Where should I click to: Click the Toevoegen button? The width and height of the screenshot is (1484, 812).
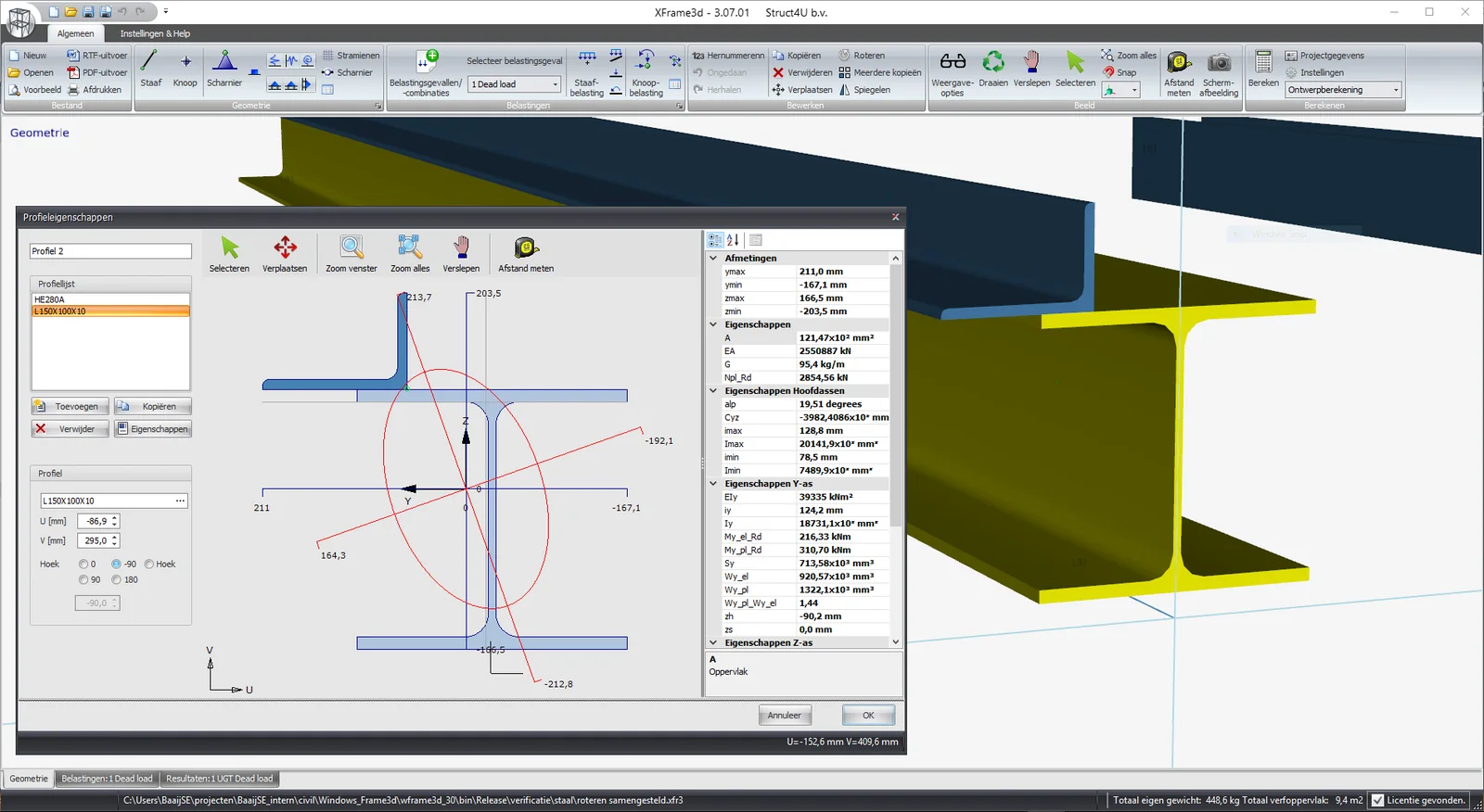70,406
